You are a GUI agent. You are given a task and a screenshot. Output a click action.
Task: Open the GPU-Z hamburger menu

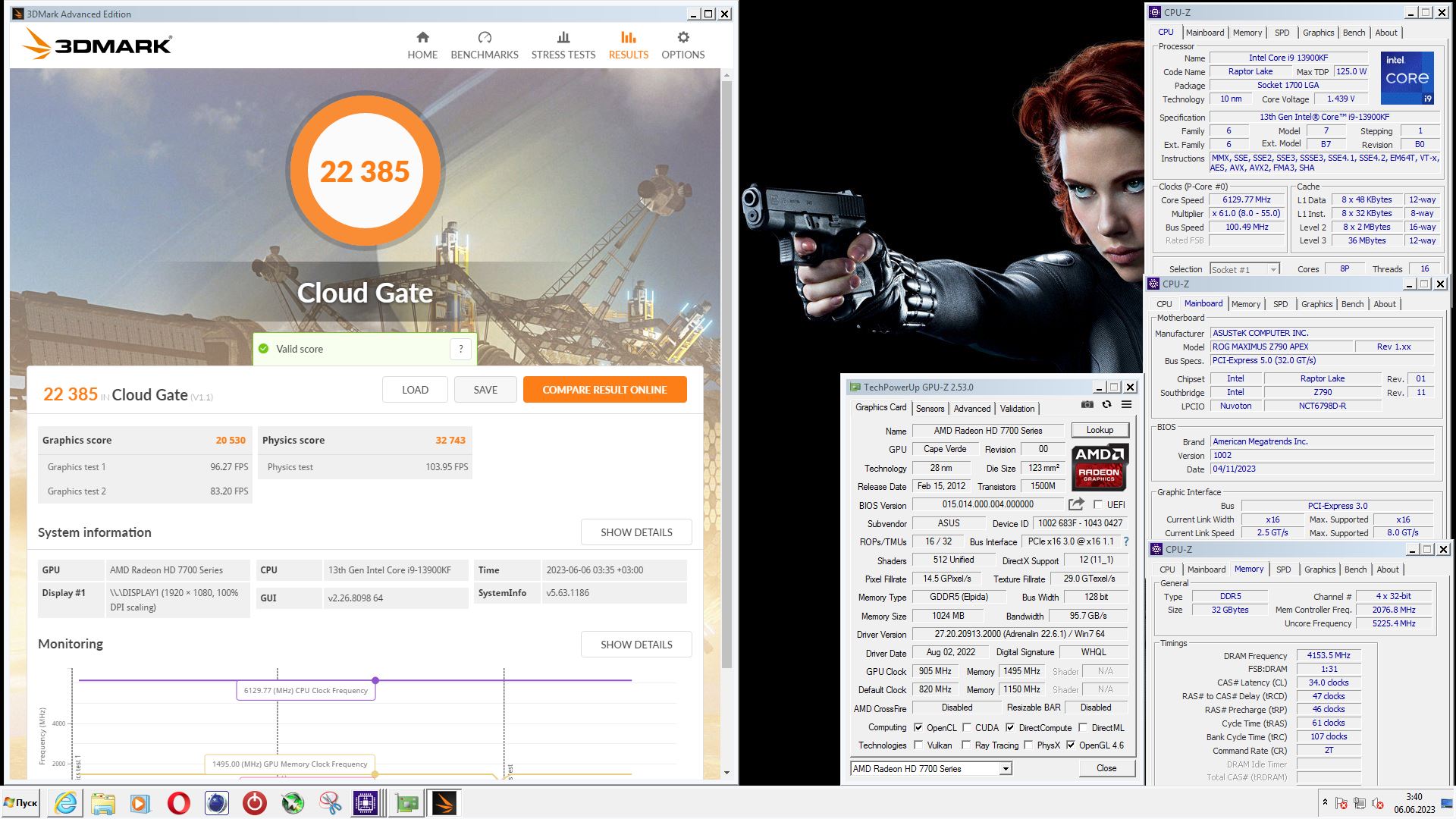(1127, 405)
